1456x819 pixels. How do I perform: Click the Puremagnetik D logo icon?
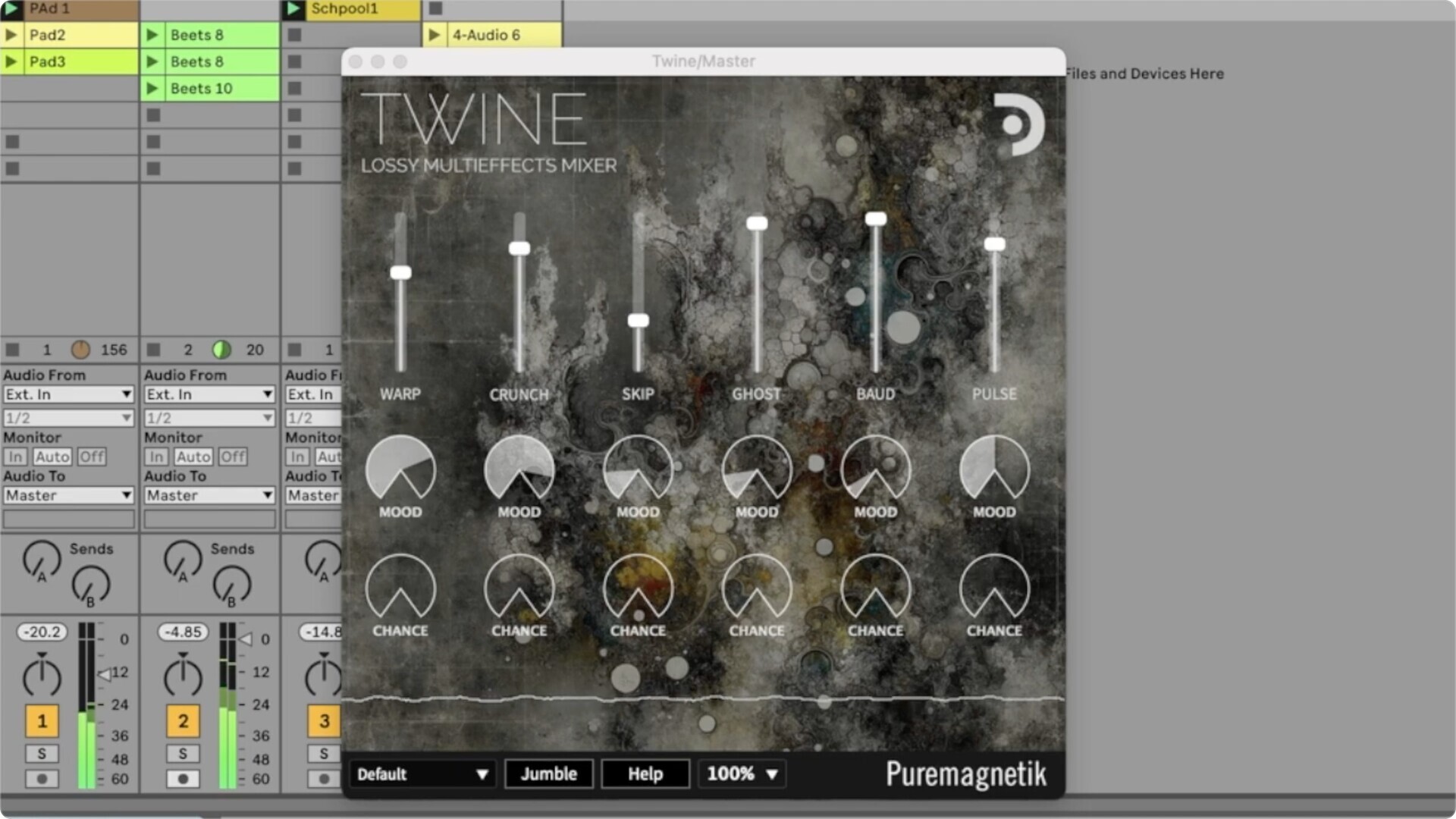point(1019,124)
